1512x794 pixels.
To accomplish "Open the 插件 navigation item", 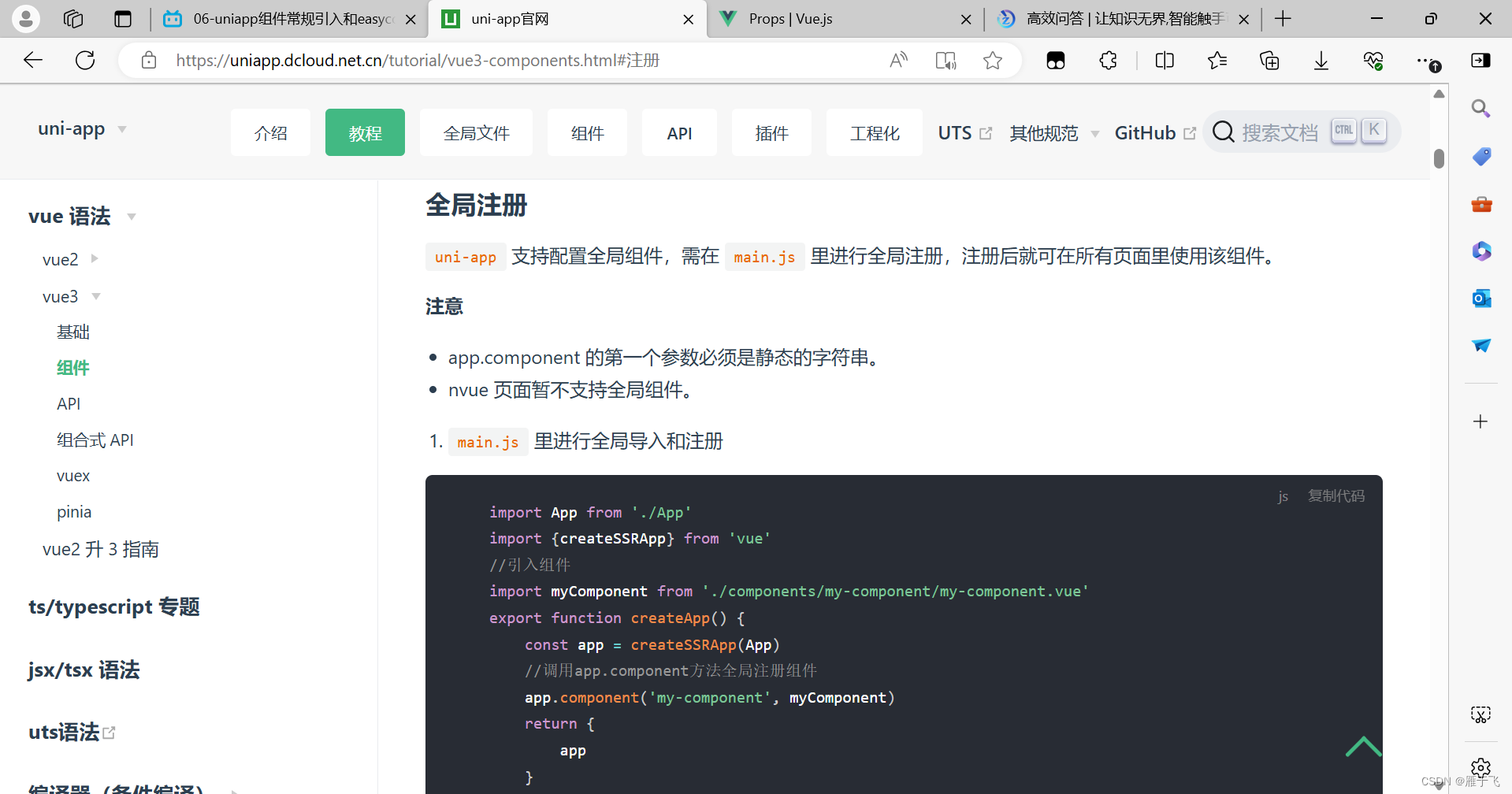I will pyautogui.click(x=771, y=132).
